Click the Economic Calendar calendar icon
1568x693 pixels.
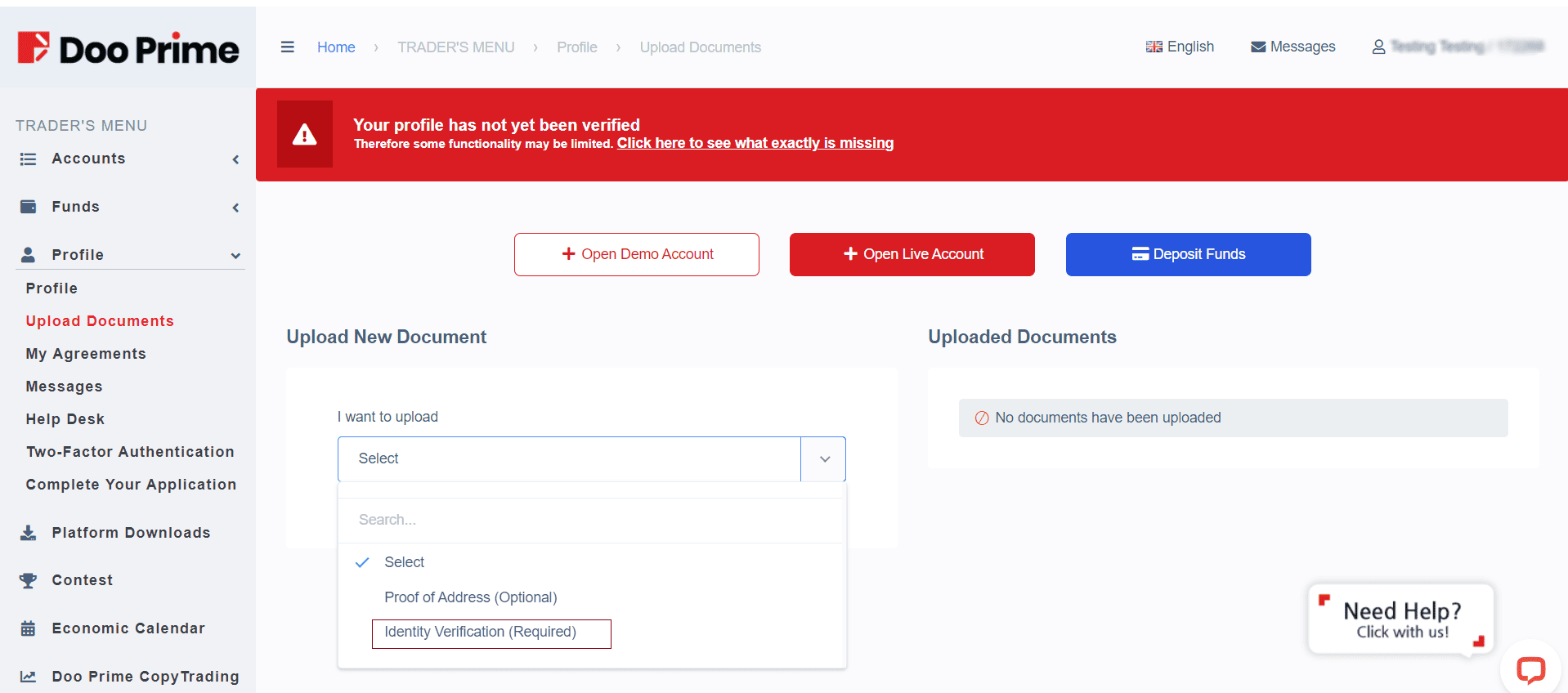(x=28, y=628)
